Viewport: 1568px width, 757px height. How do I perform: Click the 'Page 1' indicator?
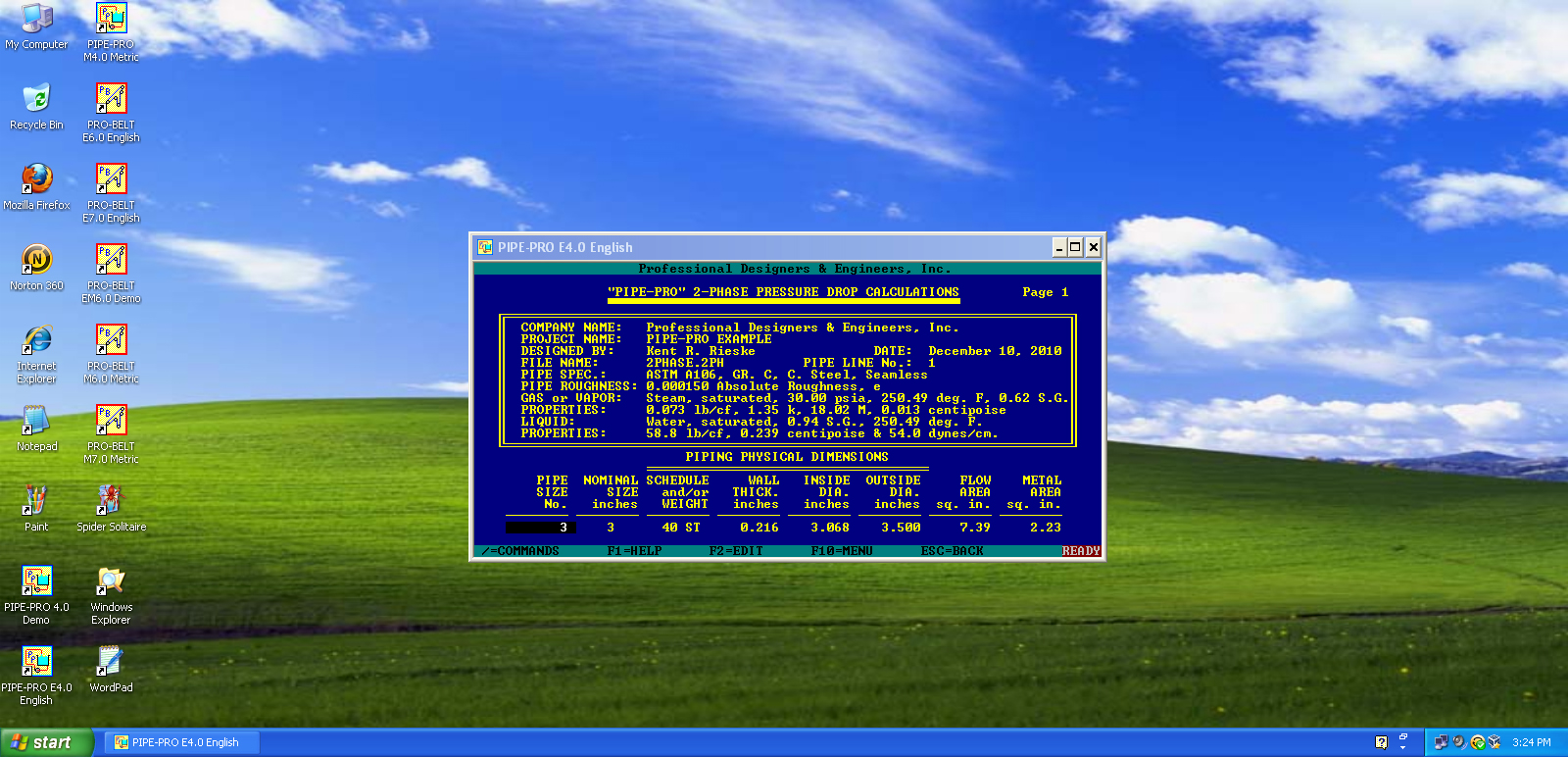point(1046,292)
